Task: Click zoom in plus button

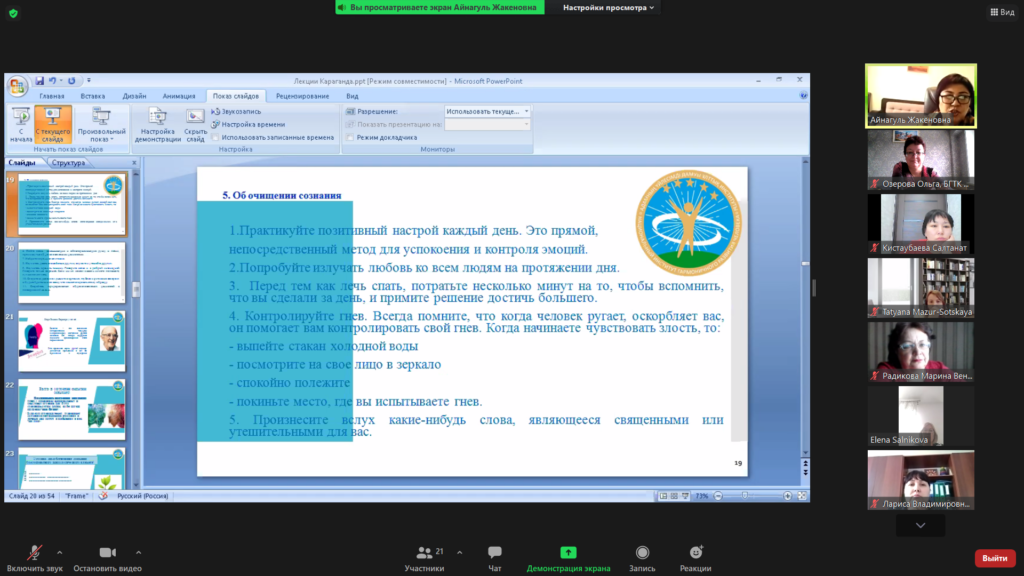Action: point(788,496)
